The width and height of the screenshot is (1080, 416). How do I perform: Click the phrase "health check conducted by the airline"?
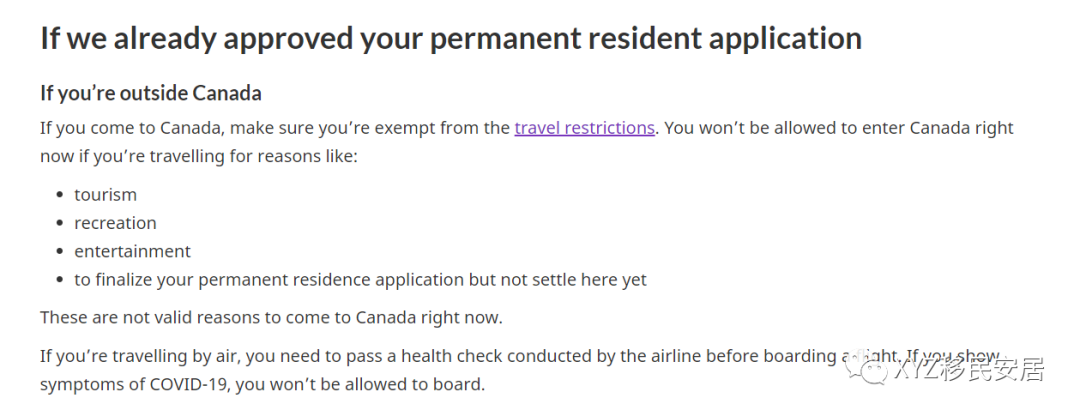549,356
